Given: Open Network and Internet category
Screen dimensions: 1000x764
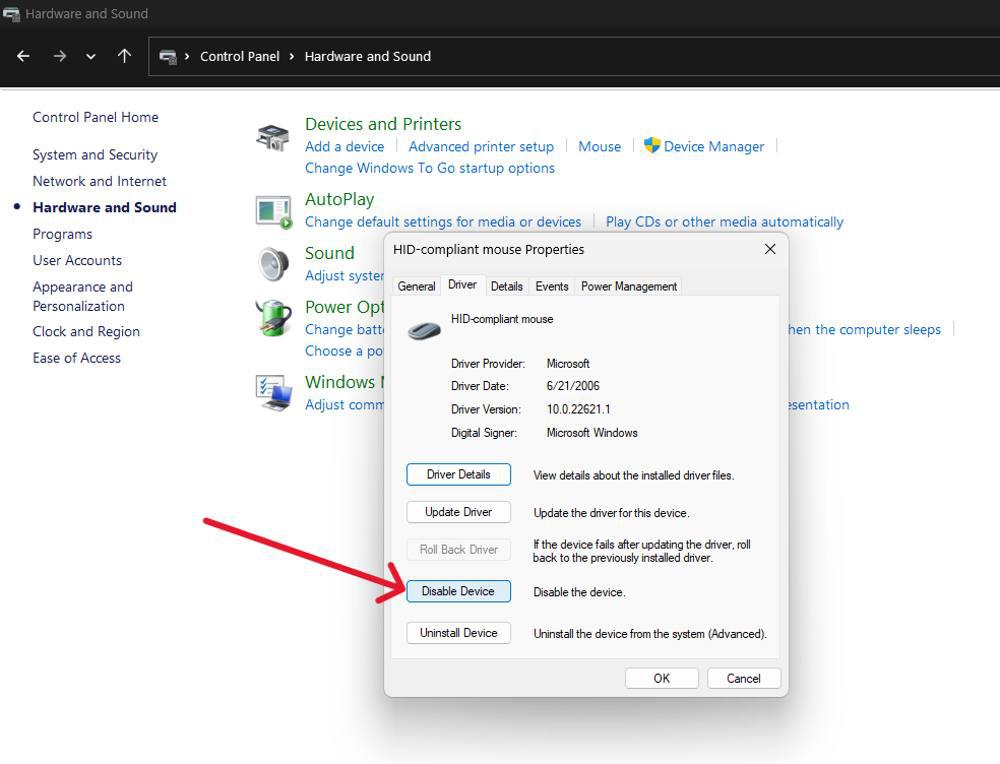Looking at the screenshot, I should point(99,181).
